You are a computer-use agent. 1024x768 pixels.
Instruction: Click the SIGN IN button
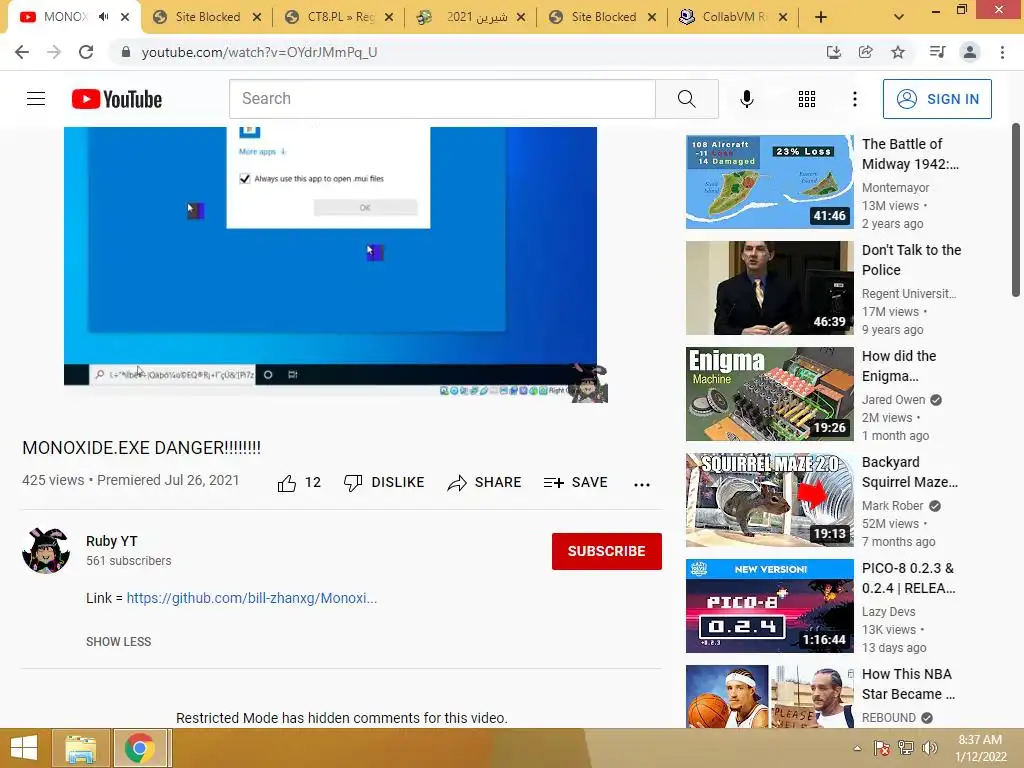[x=937, y=99]
